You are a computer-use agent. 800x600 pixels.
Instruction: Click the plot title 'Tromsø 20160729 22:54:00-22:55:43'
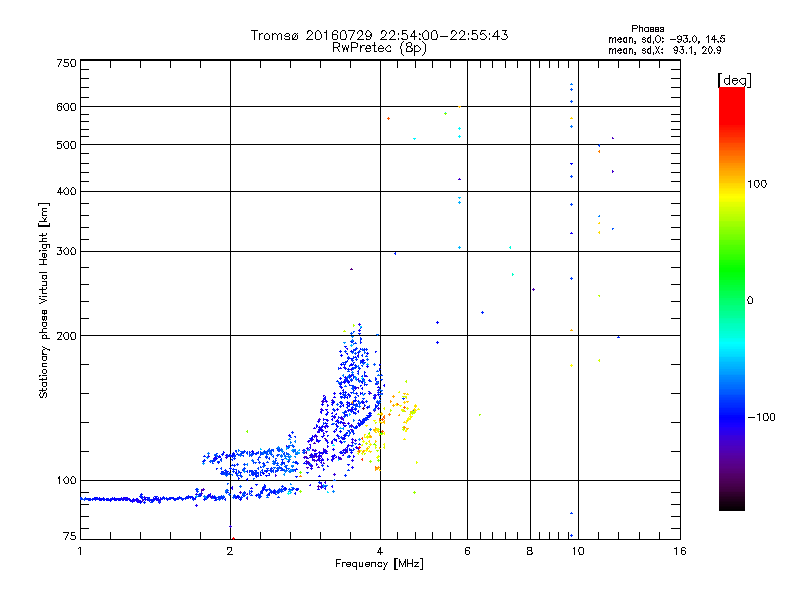(x=379, y=35)
